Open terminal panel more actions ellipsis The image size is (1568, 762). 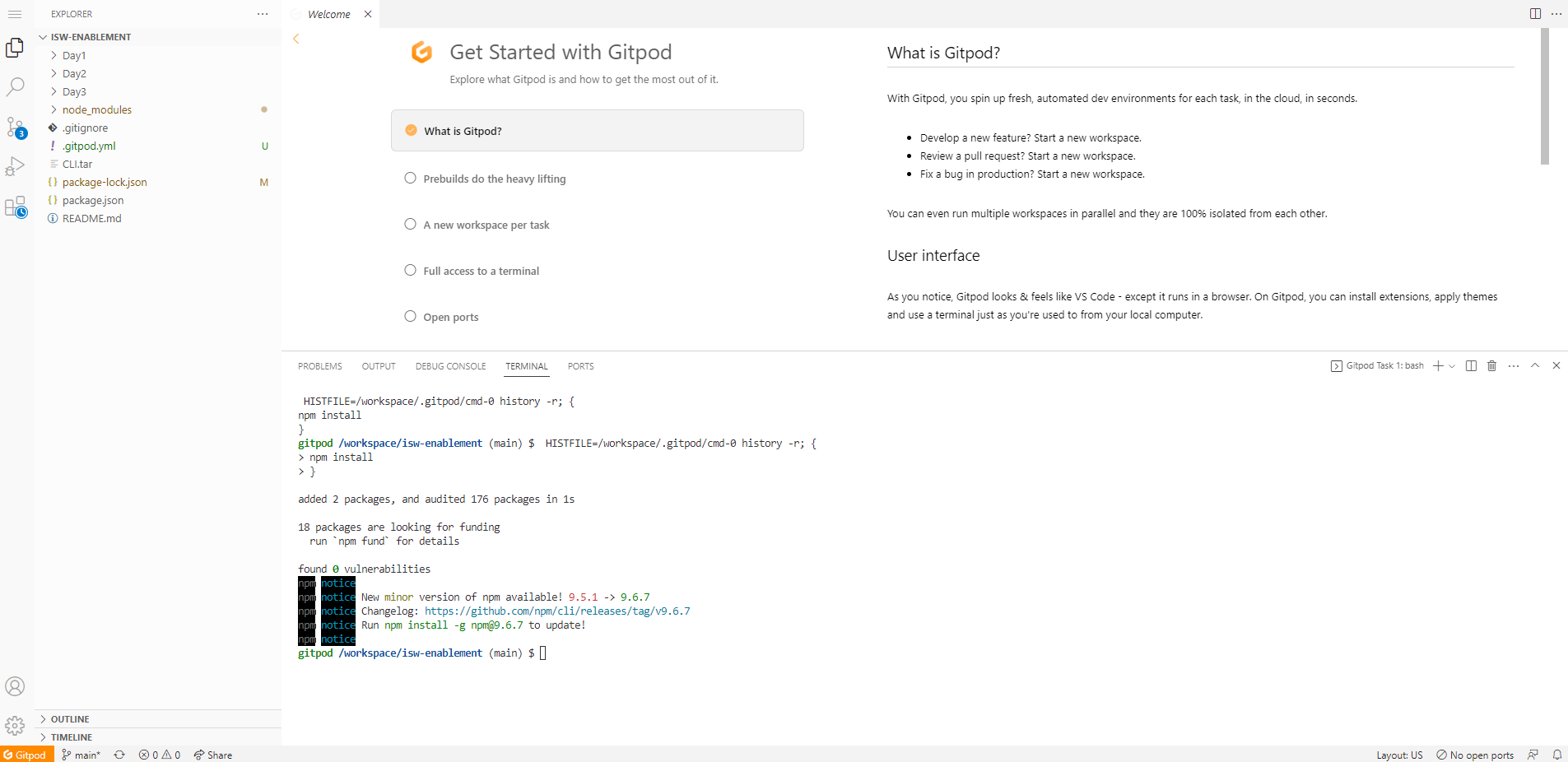1514,366
